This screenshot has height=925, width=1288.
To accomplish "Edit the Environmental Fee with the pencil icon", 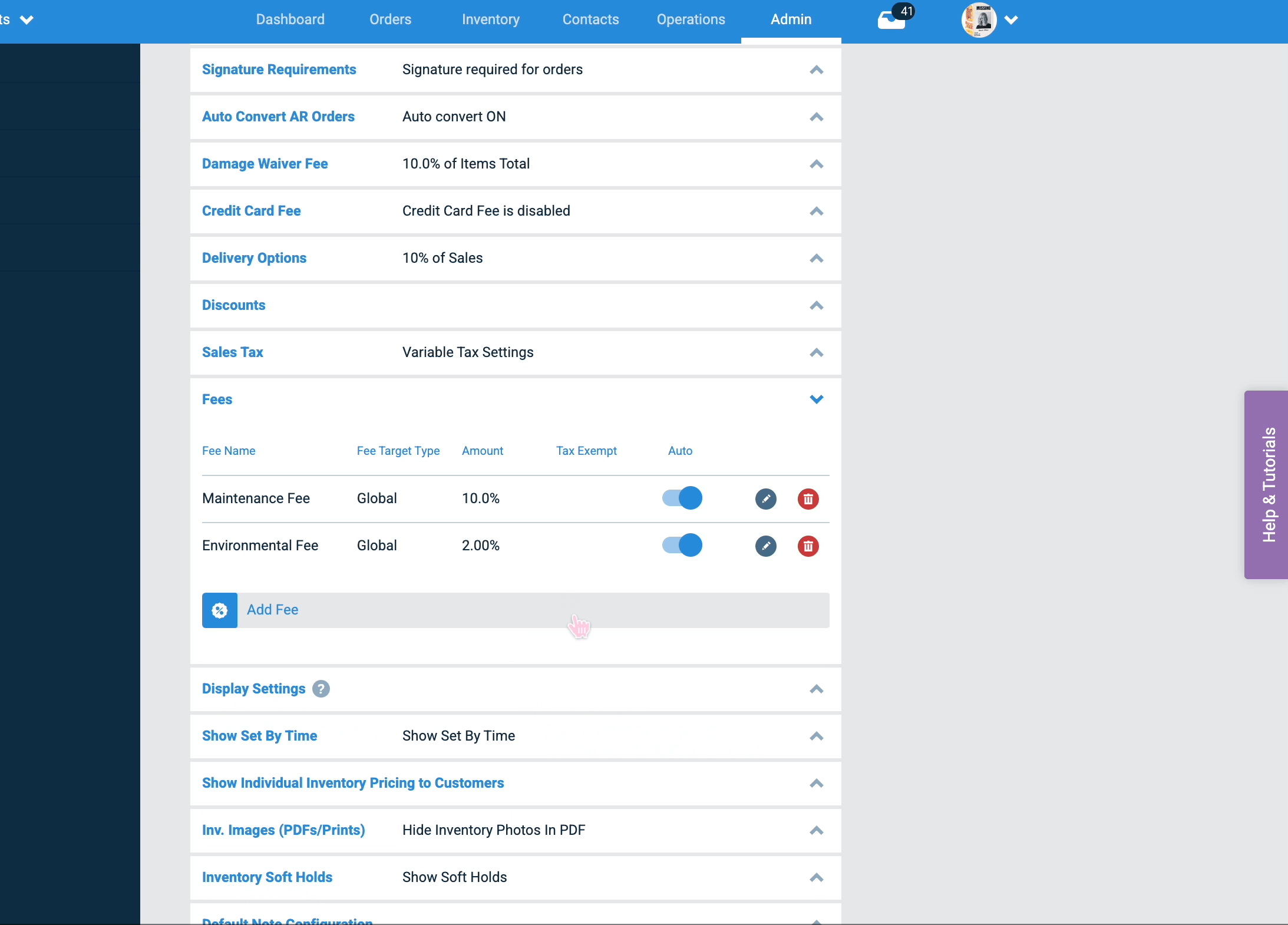I will pyautogui.click(x=766, y=546).
